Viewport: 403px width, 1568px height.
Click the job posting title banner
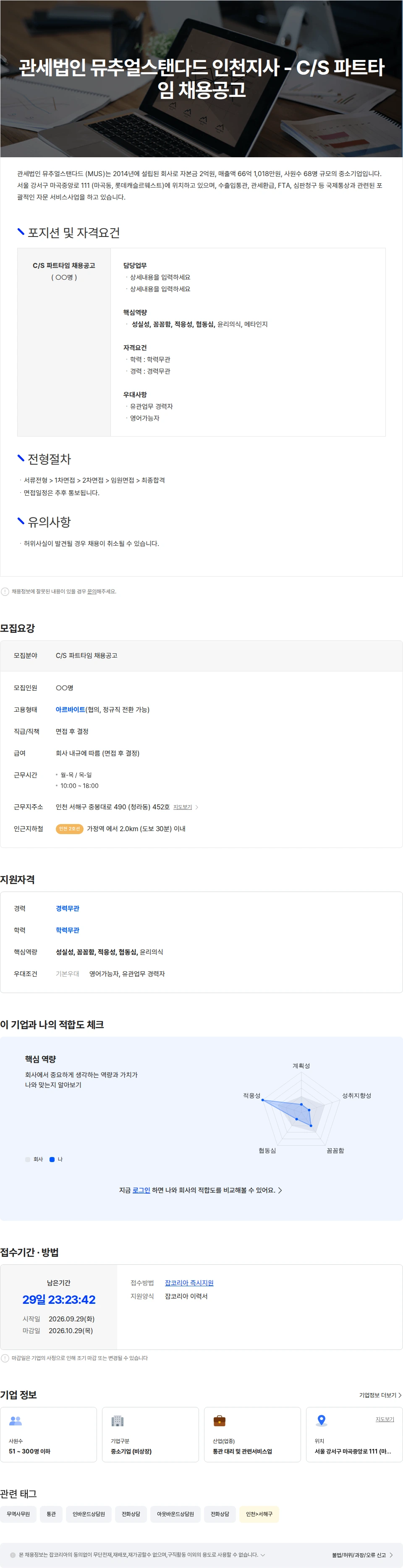[201, 78]
